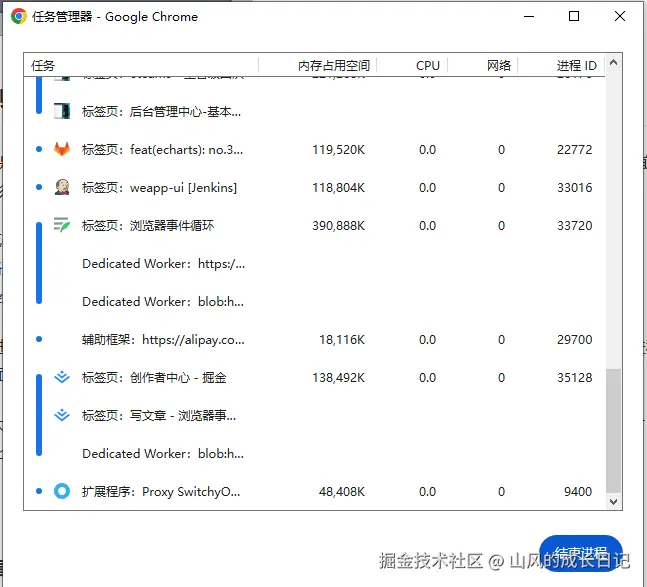Image resolution: width=647 pixels, height=587 pixels.
Task: Click the favicon of 后台管理中心 tab
Action: (x=62, y=111)
